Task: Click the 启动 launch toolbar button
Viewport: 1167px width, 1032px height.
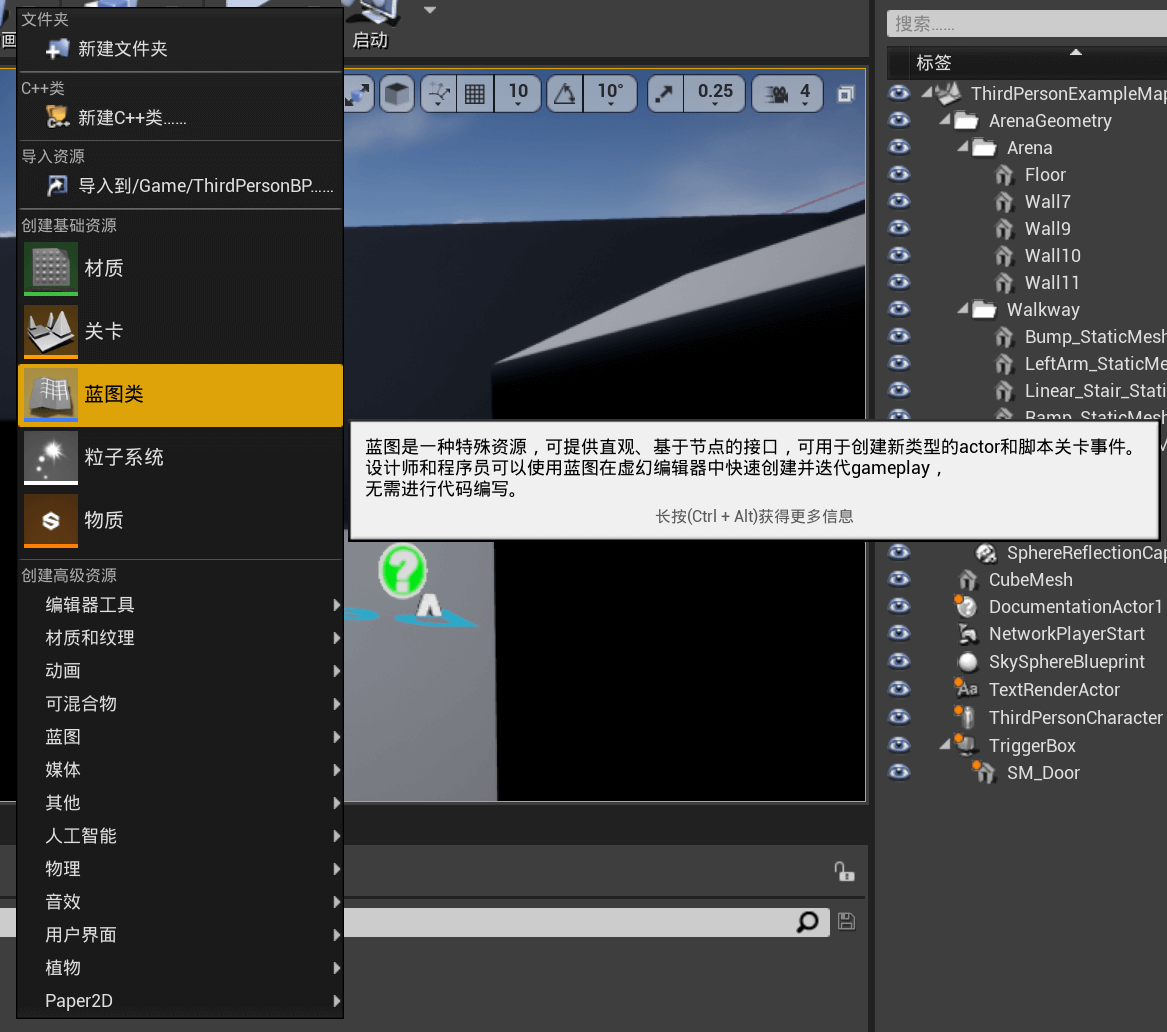Action: pyautogui.click(x=372, y=26)
